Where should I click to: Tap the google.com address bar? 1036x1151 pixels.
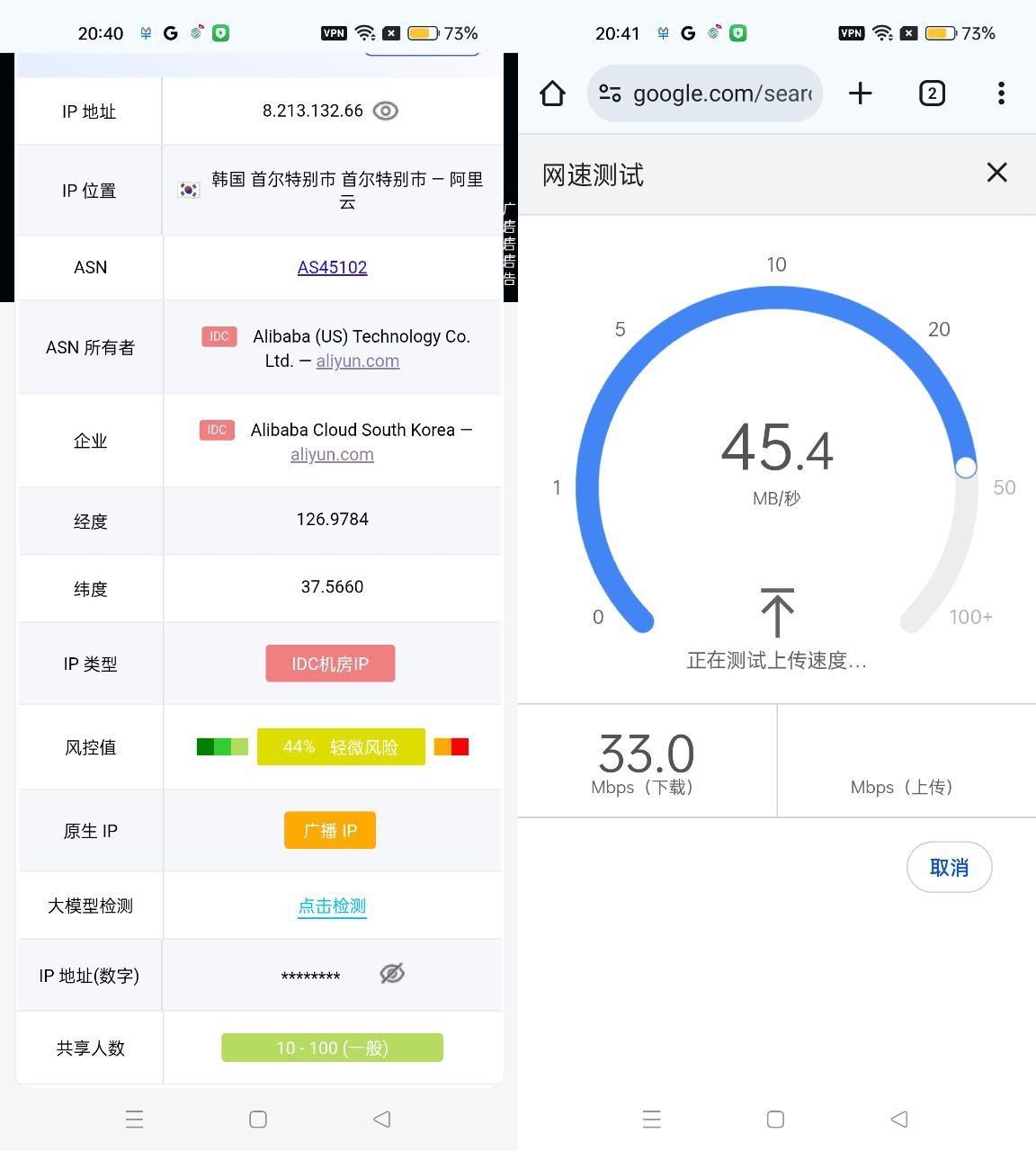click(x=704, y=93)
